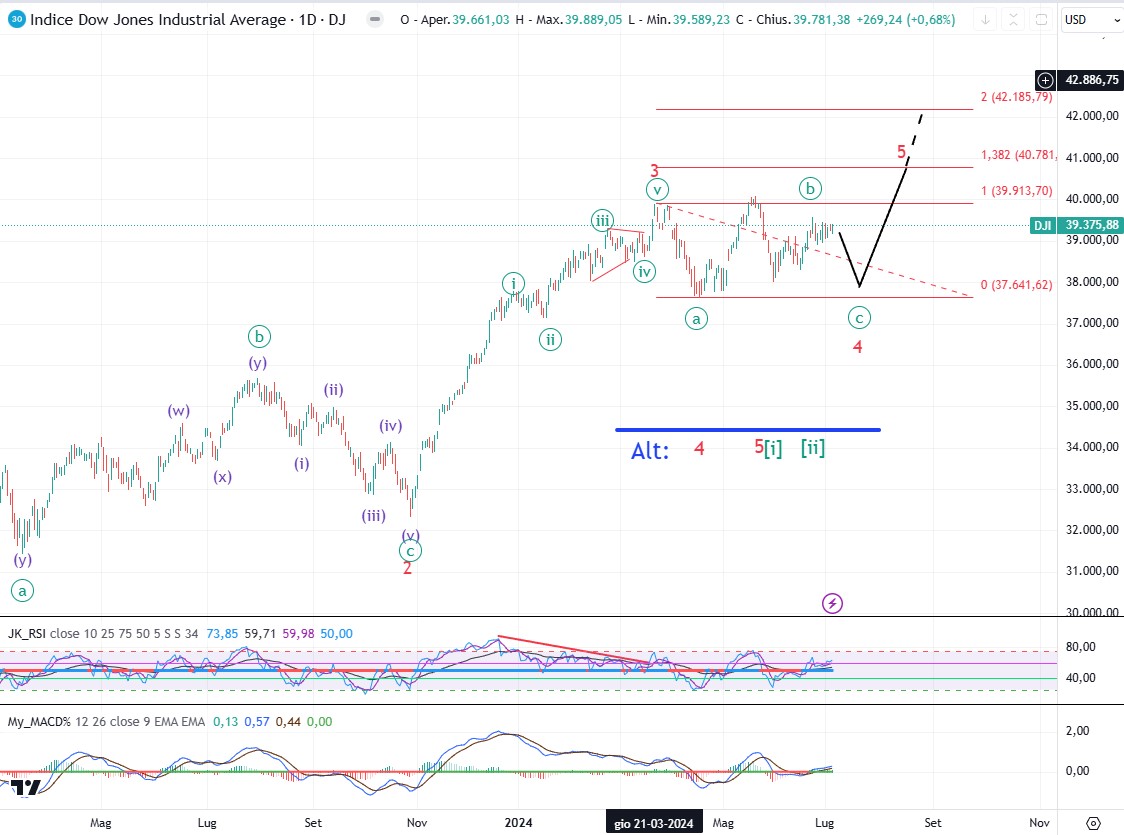Select the green [ii] alternate wave label
Viewport: 1124px width, 835px height.
813,448
